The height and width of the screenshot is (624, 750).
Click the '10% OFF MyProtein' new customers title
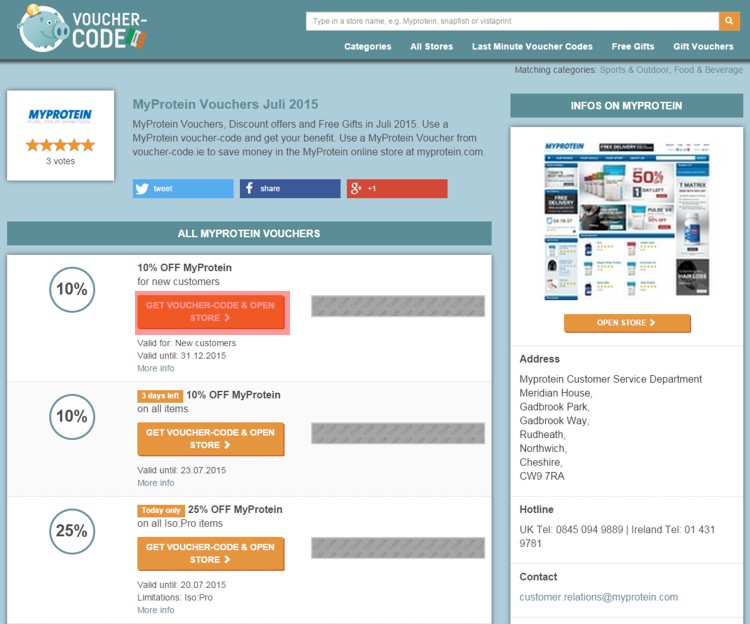tap(184, 268)
